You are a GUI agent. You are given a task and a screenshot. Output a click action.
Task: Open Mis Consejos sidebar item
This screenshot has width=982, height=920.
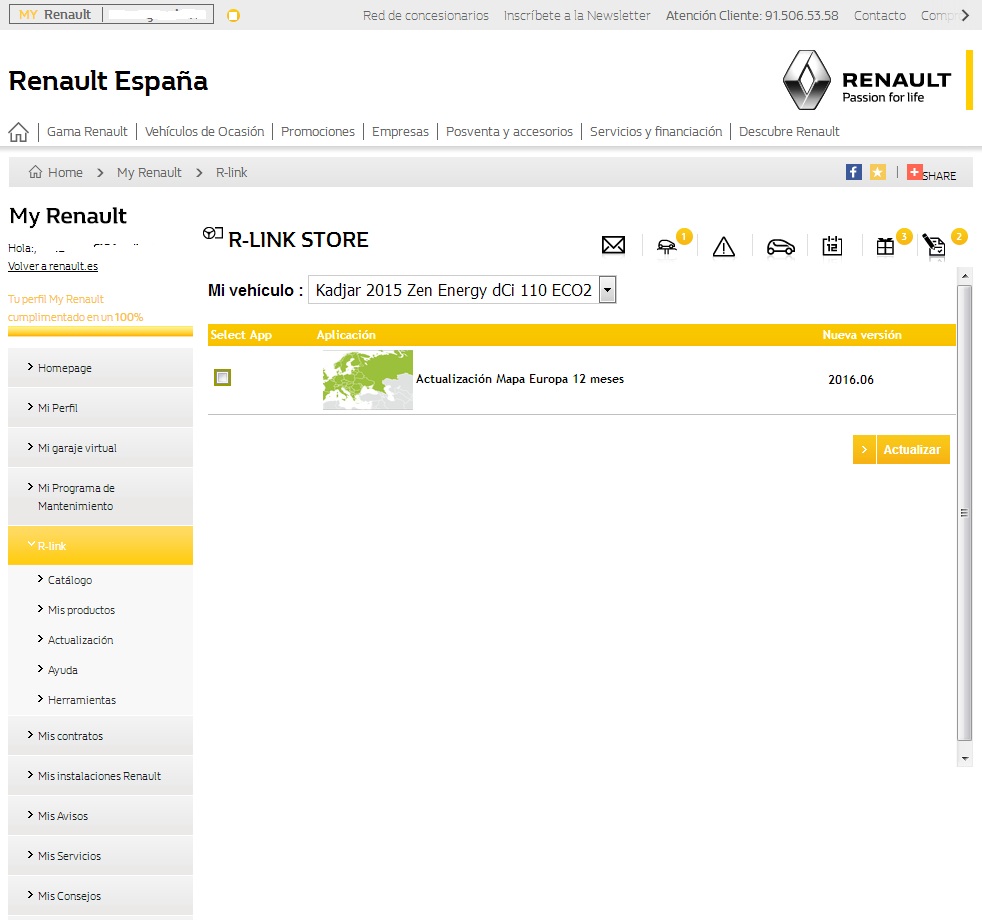pos(100,896)
